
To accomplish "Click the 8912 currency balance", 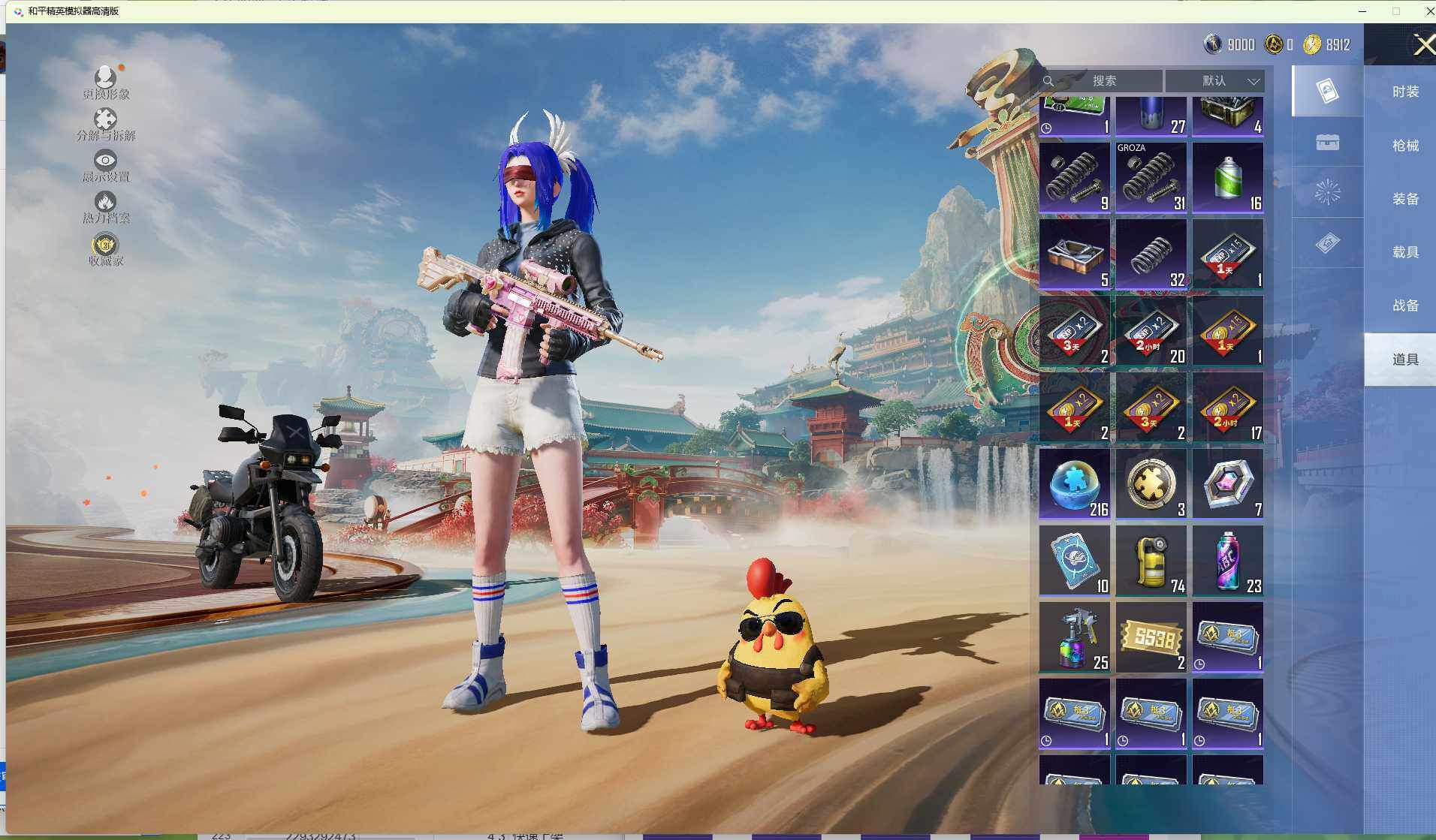I will click(1327, 44).
